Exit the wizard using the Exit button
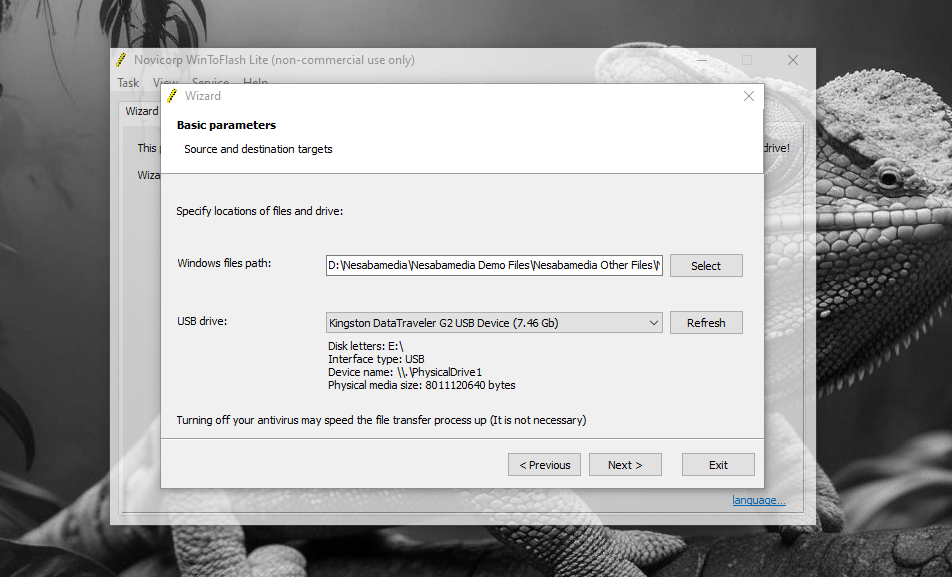 coord(718,465)
